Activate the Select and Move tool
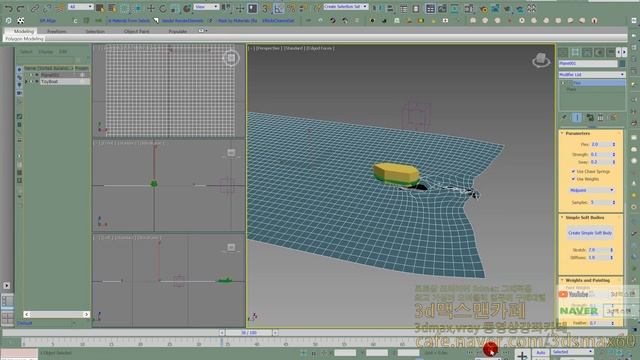Viewport: 640px width, 360px height. 151,8
